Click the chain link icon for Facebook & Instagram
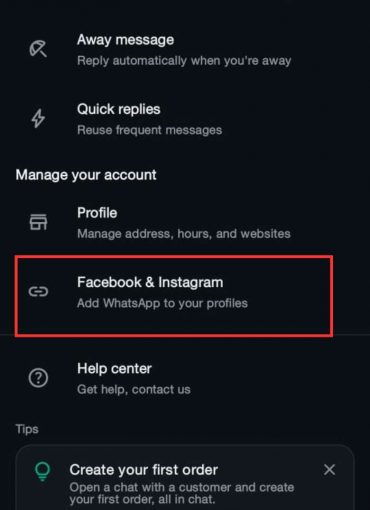370x510 pixels. point(38,292)
